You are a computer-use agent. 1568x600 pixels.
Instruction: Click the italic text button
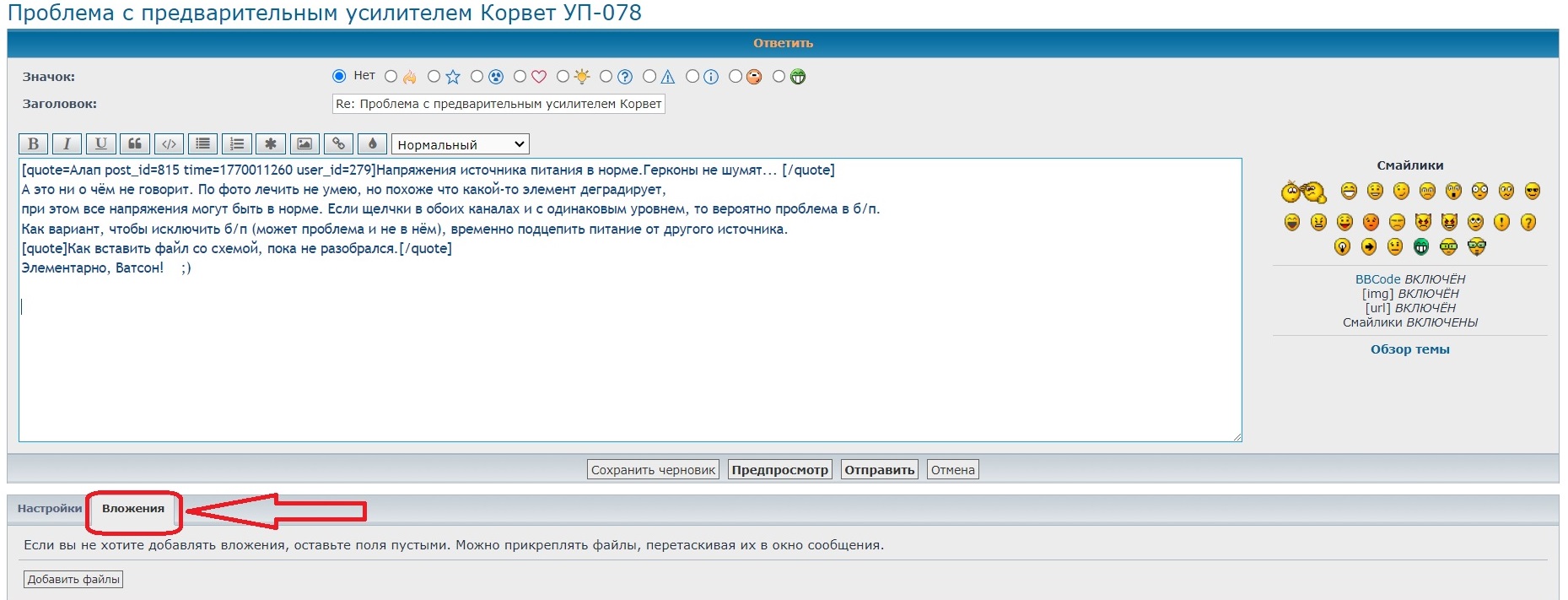point(67,144)
